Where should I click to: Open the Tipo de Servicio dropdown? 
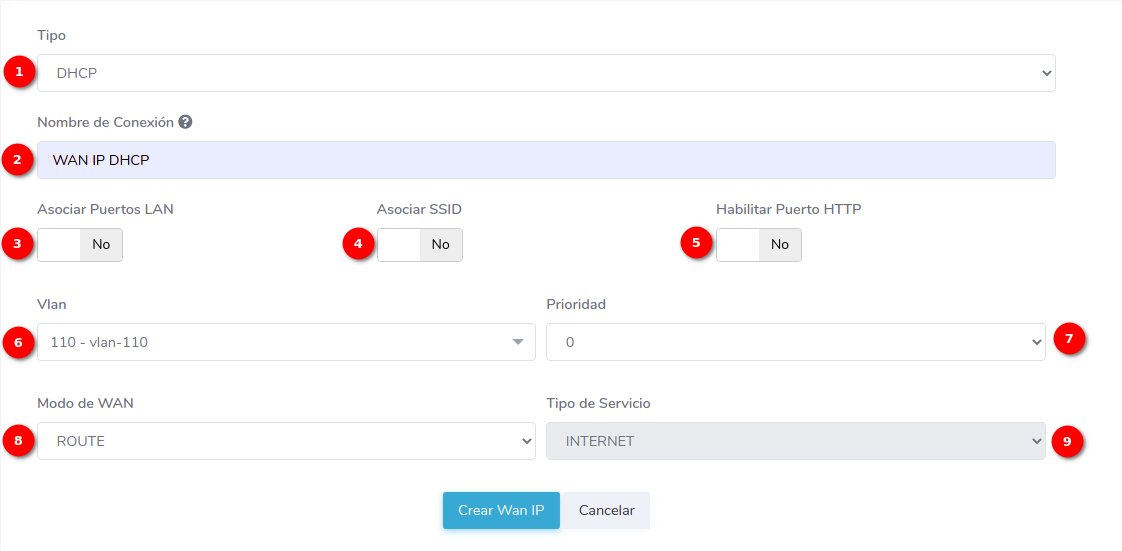coord(795,441)
